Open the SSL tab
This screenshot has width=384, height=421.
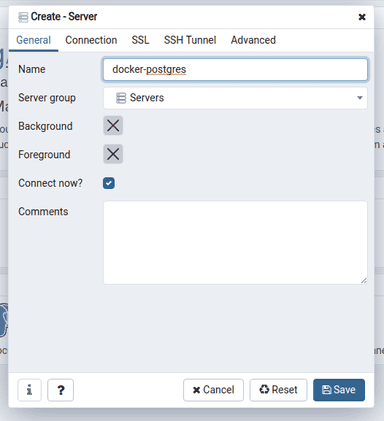point(140,40)
